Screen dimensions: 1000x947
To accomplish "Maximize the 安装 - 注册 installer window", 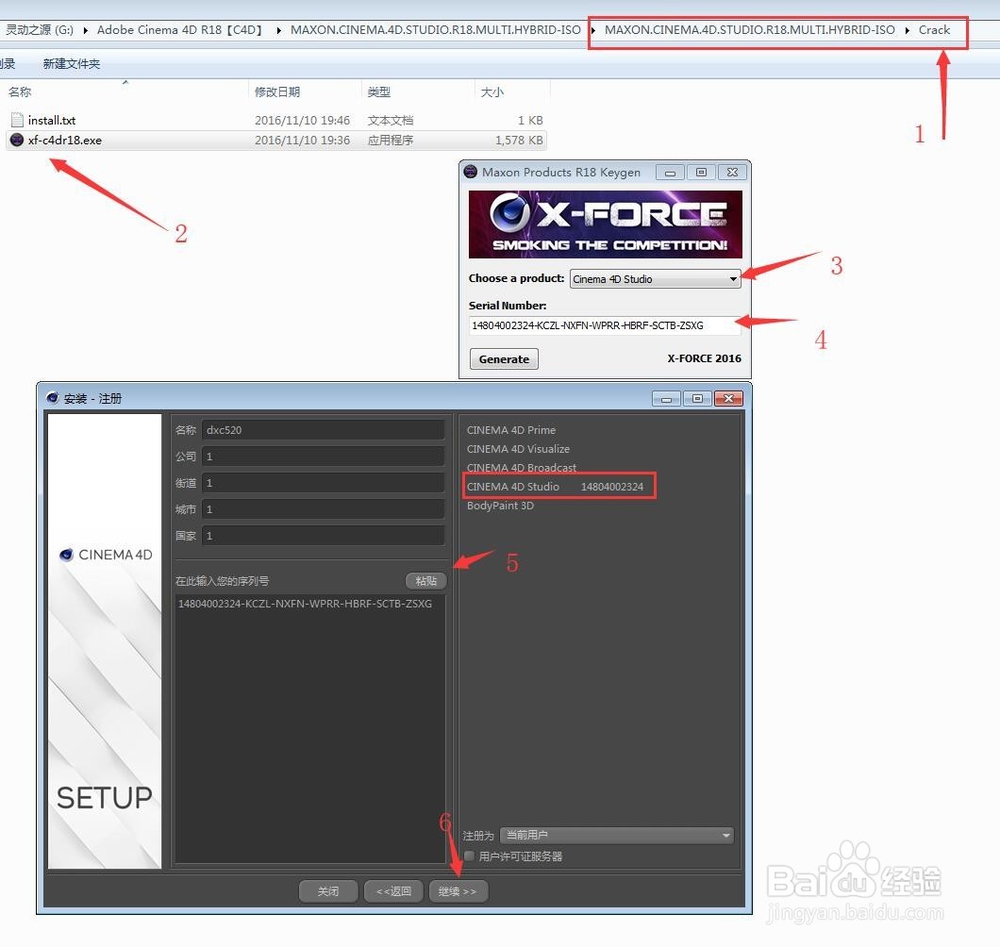I will (x=697, y=399).
